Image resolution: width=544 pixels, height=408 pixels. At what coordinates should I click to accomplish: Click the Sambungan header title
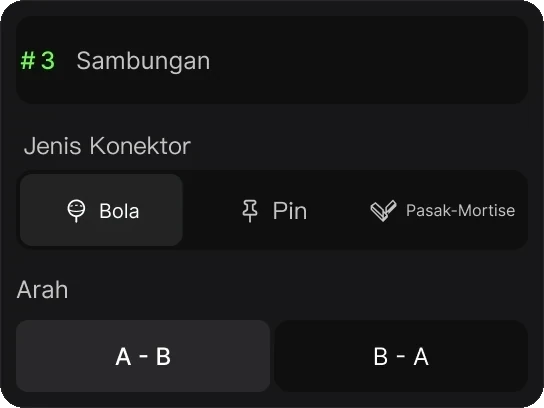tap(143, 61)
